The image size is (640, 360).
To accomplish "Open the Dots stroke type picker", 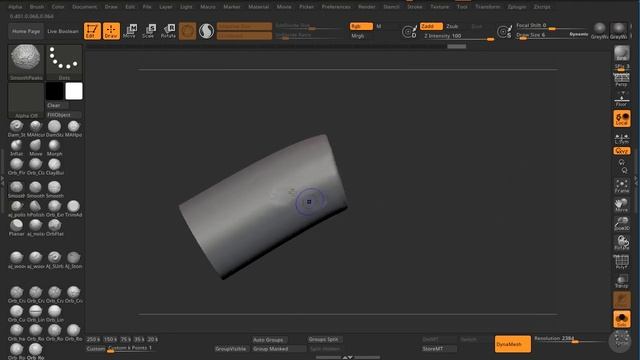I will pos(64,62).
